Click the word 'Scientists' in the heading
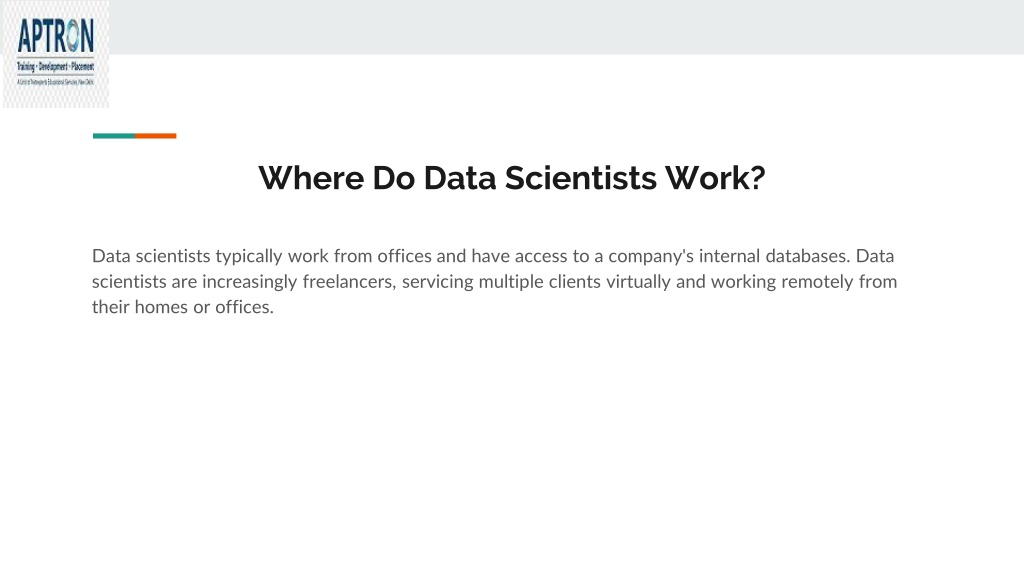The width and height of the screenshot is (1024, 576). tap(581, 178)
